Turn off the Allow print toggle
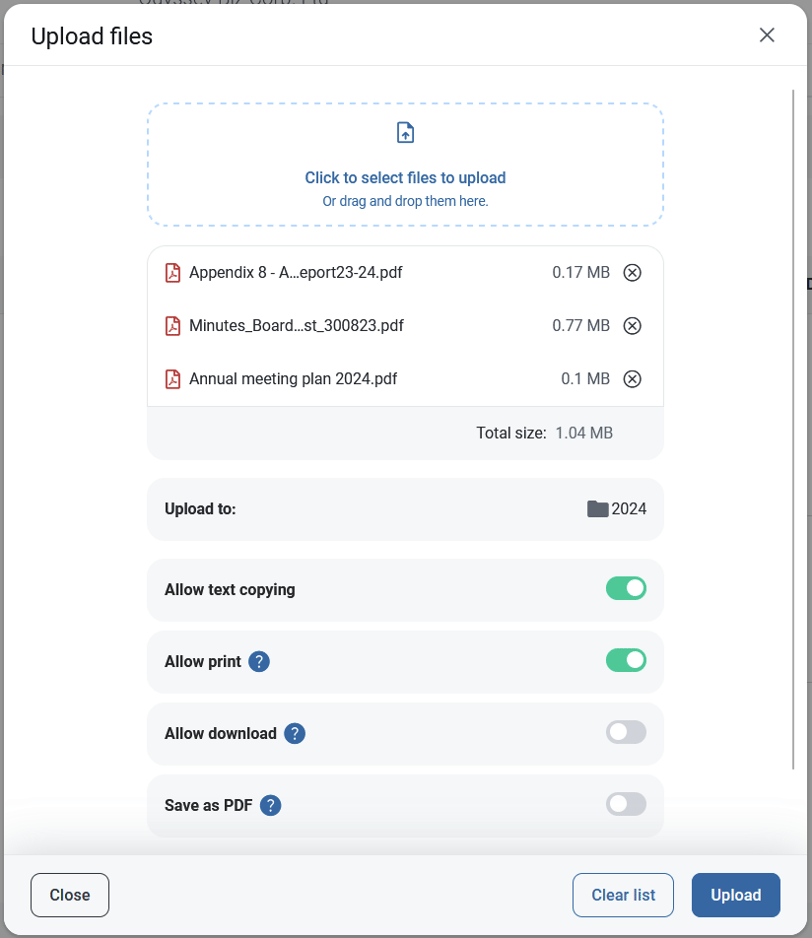The height and width of the screenshot is (938, 812). click(626, 660)
